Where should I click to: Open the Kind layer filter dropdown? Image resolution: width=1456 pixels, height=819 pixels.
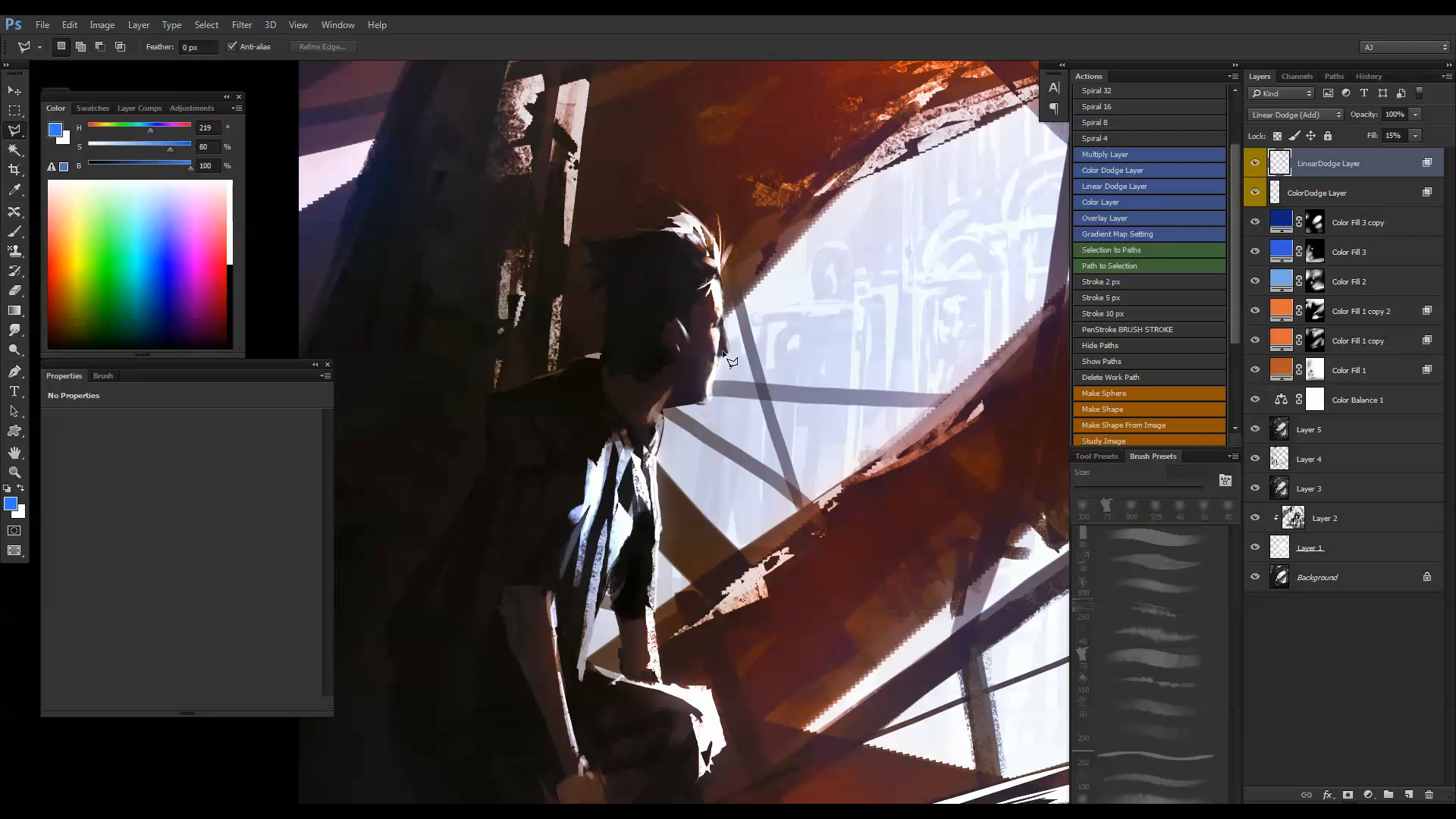click(x=1282, y=93)
